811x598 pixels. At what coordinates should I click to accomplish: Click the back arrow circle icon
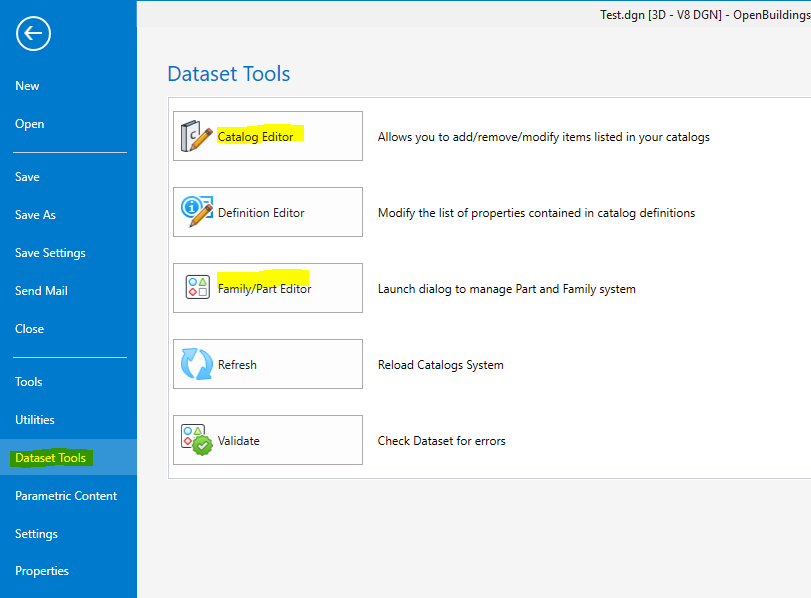pyautogui.click(x=33, y=34)
